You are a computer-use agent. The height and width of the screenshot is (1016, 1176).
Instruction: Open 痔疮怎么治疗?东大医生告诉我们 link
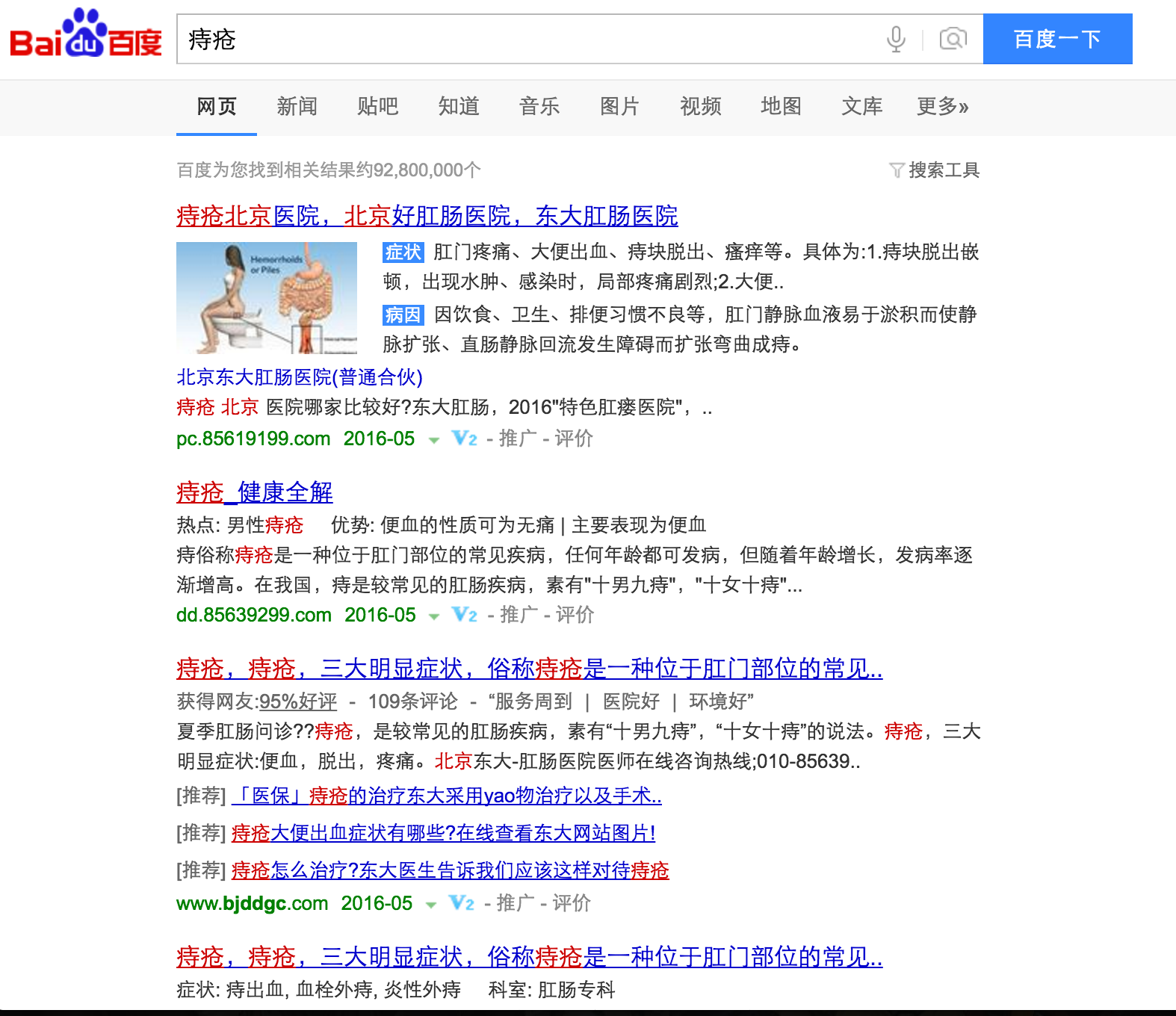(451, 870)
